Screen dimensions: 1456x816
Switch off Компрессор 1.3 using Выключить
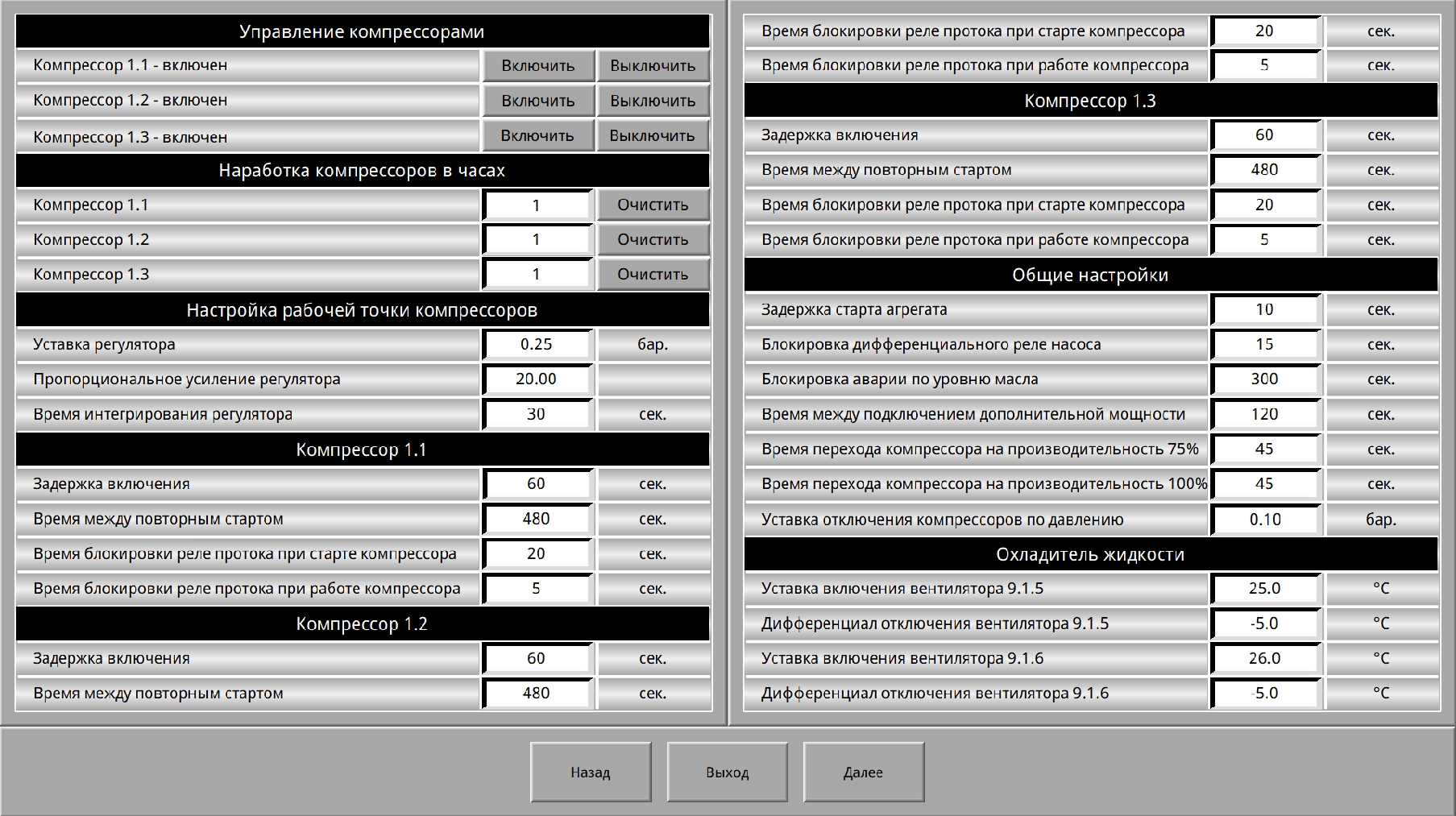[652, 135]
